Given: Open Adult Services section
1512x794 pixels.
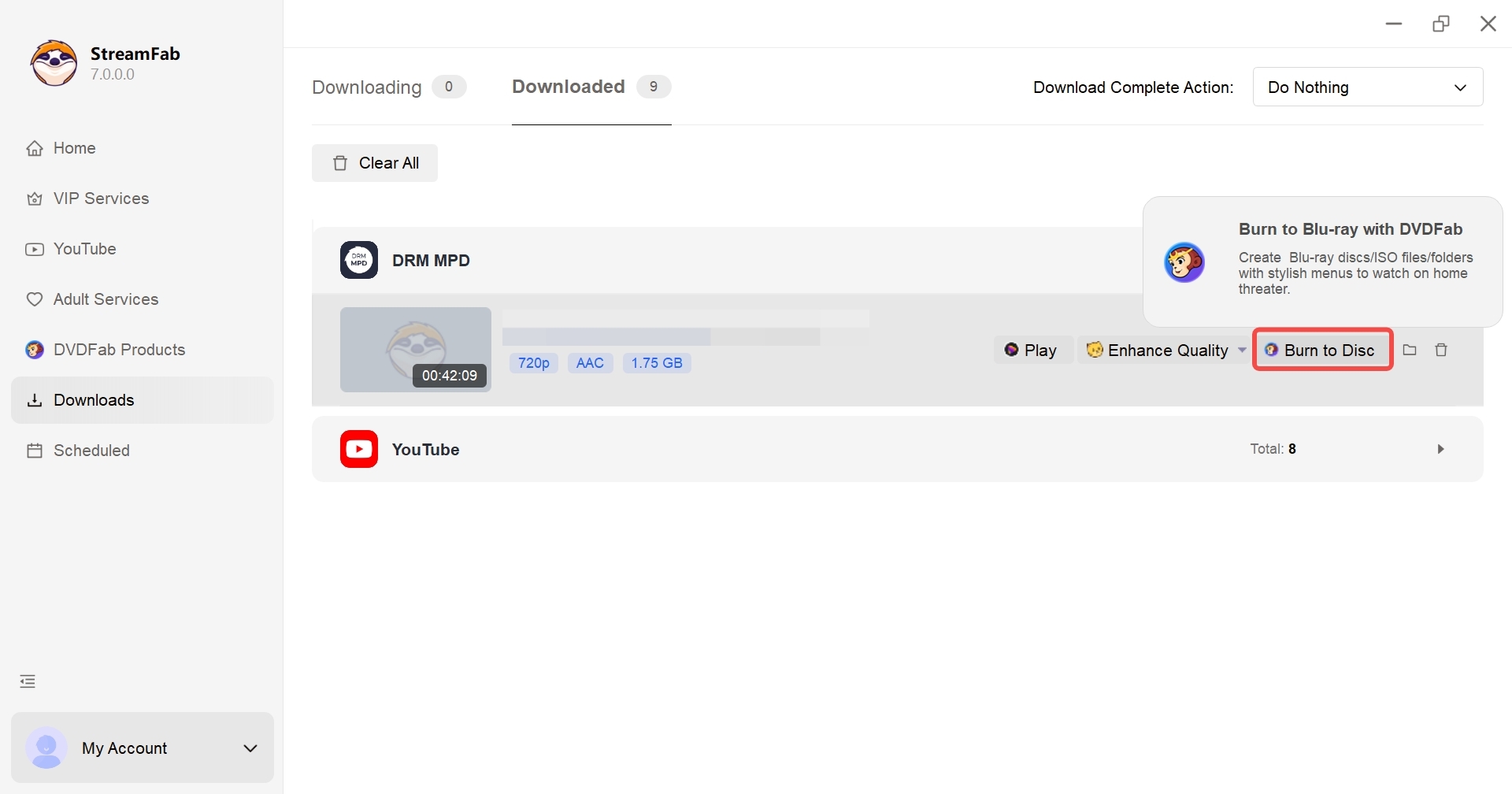Looking at the screenshot, I should point(106,299).
